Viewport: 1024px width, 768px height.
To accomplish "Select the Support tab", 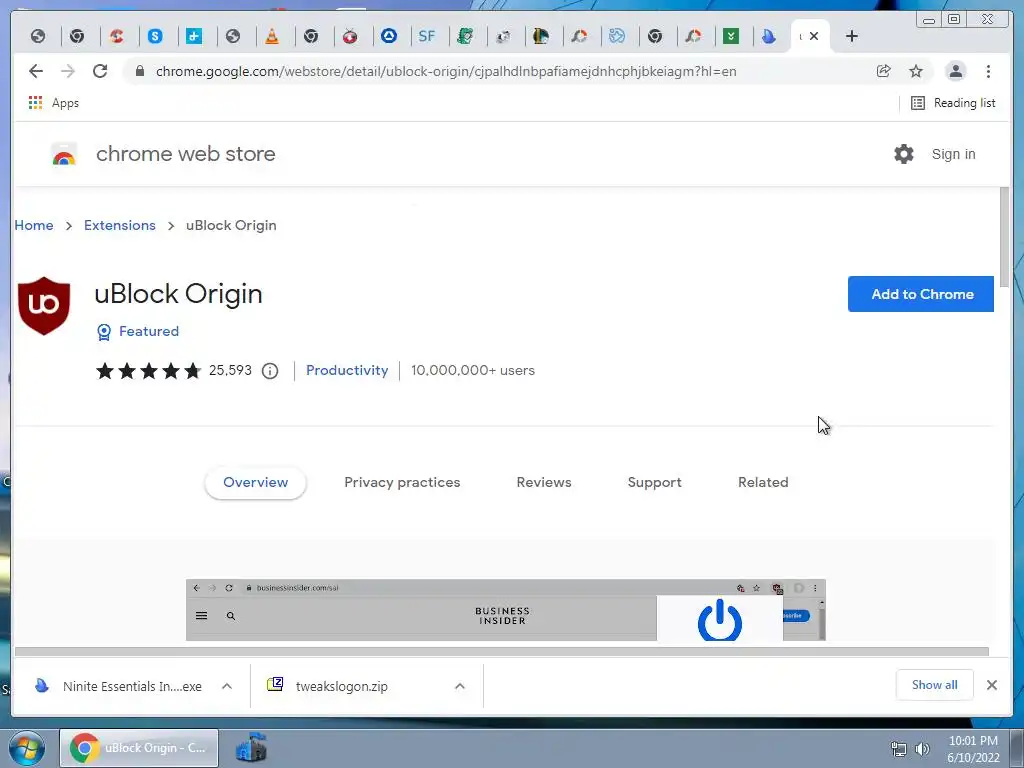I will coord(654,483).
